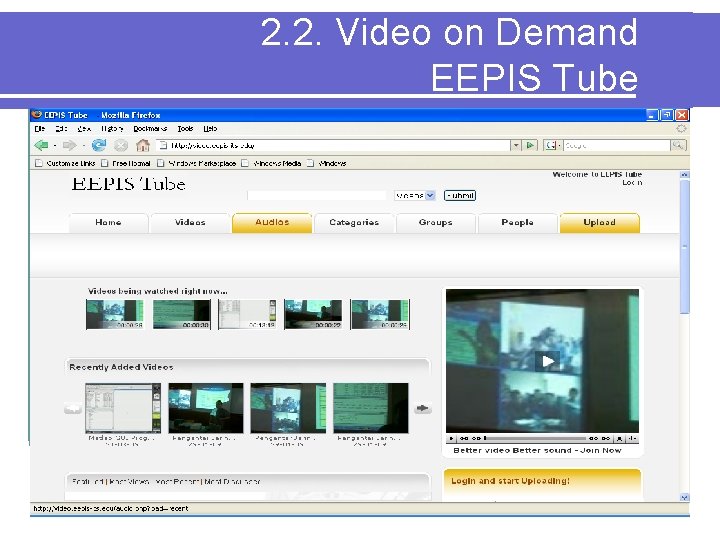Click the video player seek bar

[x=535, y=439]
